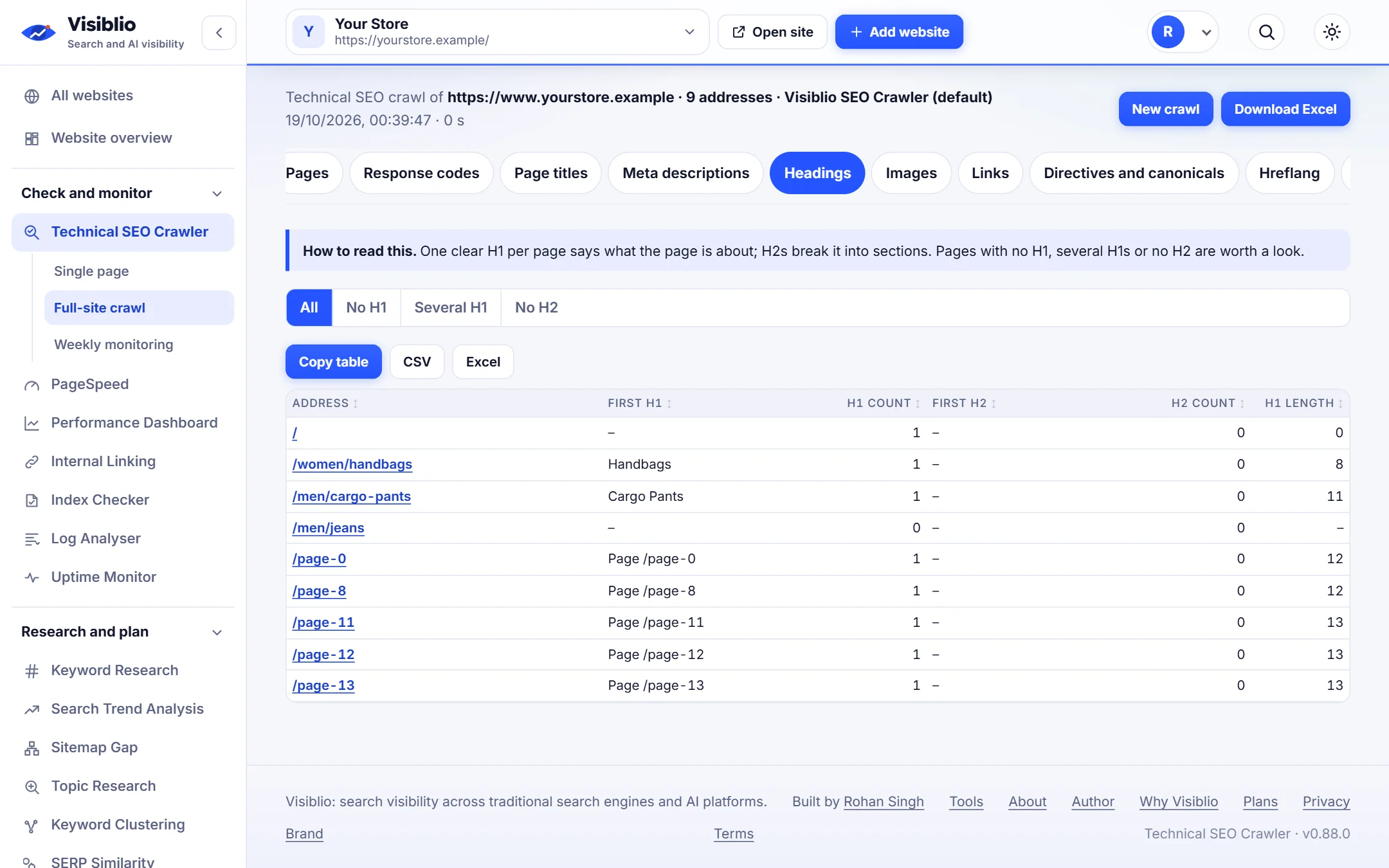Click the All websites globe icon

pyautogui.click(x=32, y=96)
